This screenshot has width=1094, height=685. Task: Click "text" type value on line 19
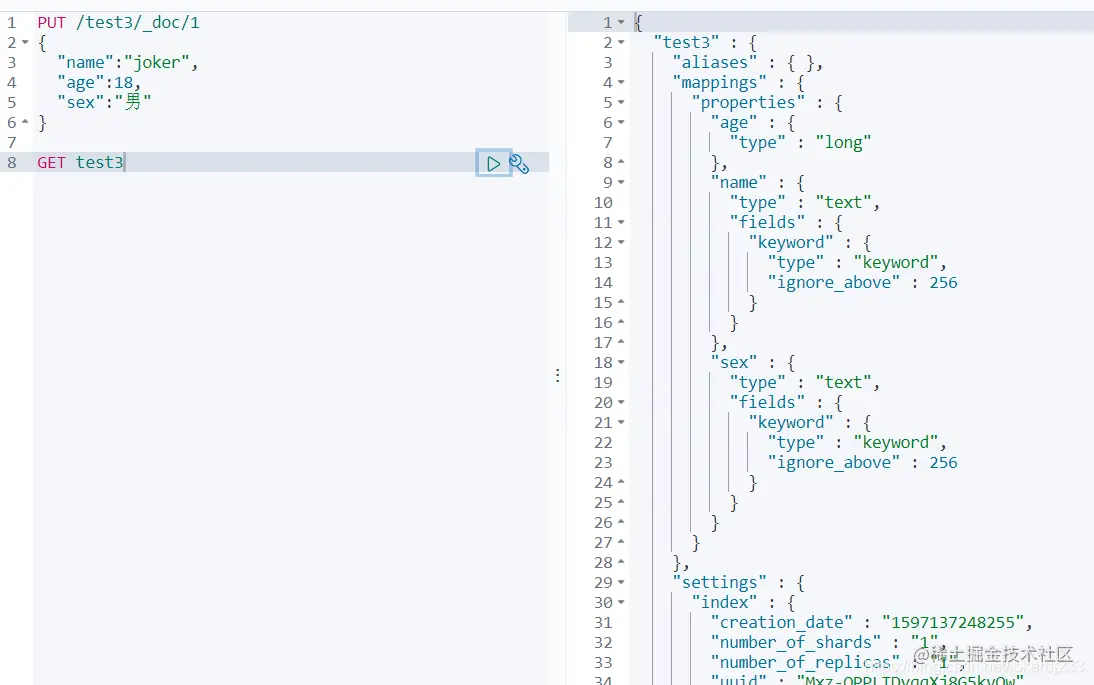click(x=844, y=383)
